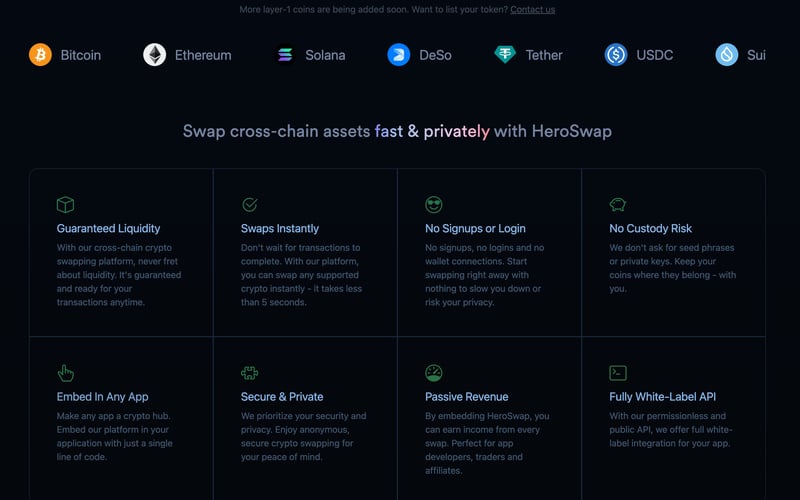Click the Solana label

pyautogui.click(x=325, y=55)
